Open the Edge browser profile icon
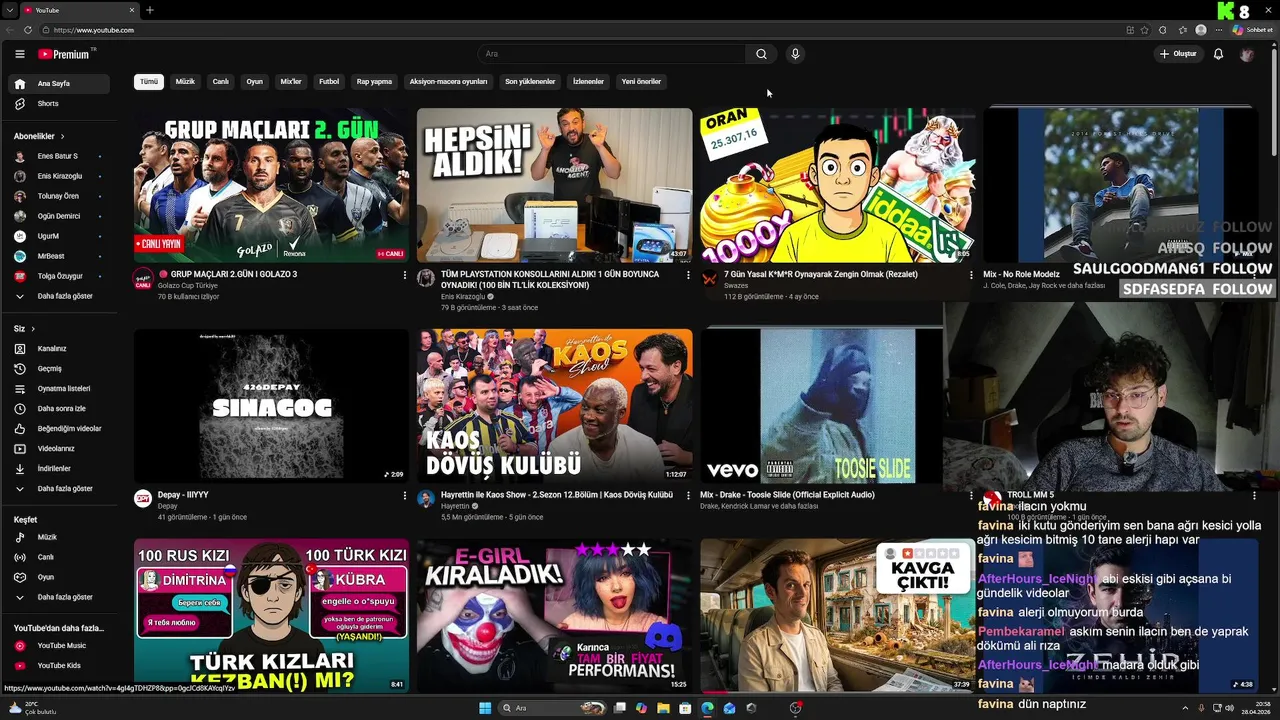The height and width of the screenshot is (720, 1280). pos(1200,30)
